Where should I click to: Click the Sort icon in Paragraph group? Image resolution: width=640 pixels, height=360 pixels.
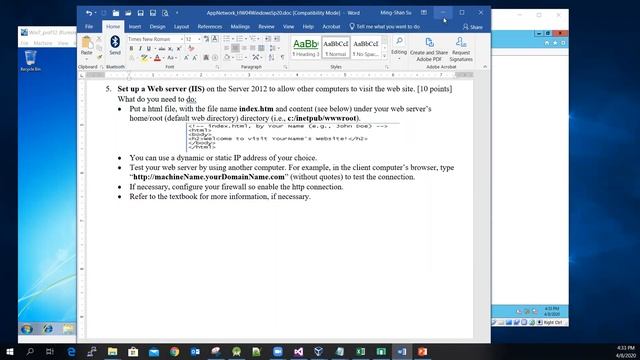tap(271, 58)
